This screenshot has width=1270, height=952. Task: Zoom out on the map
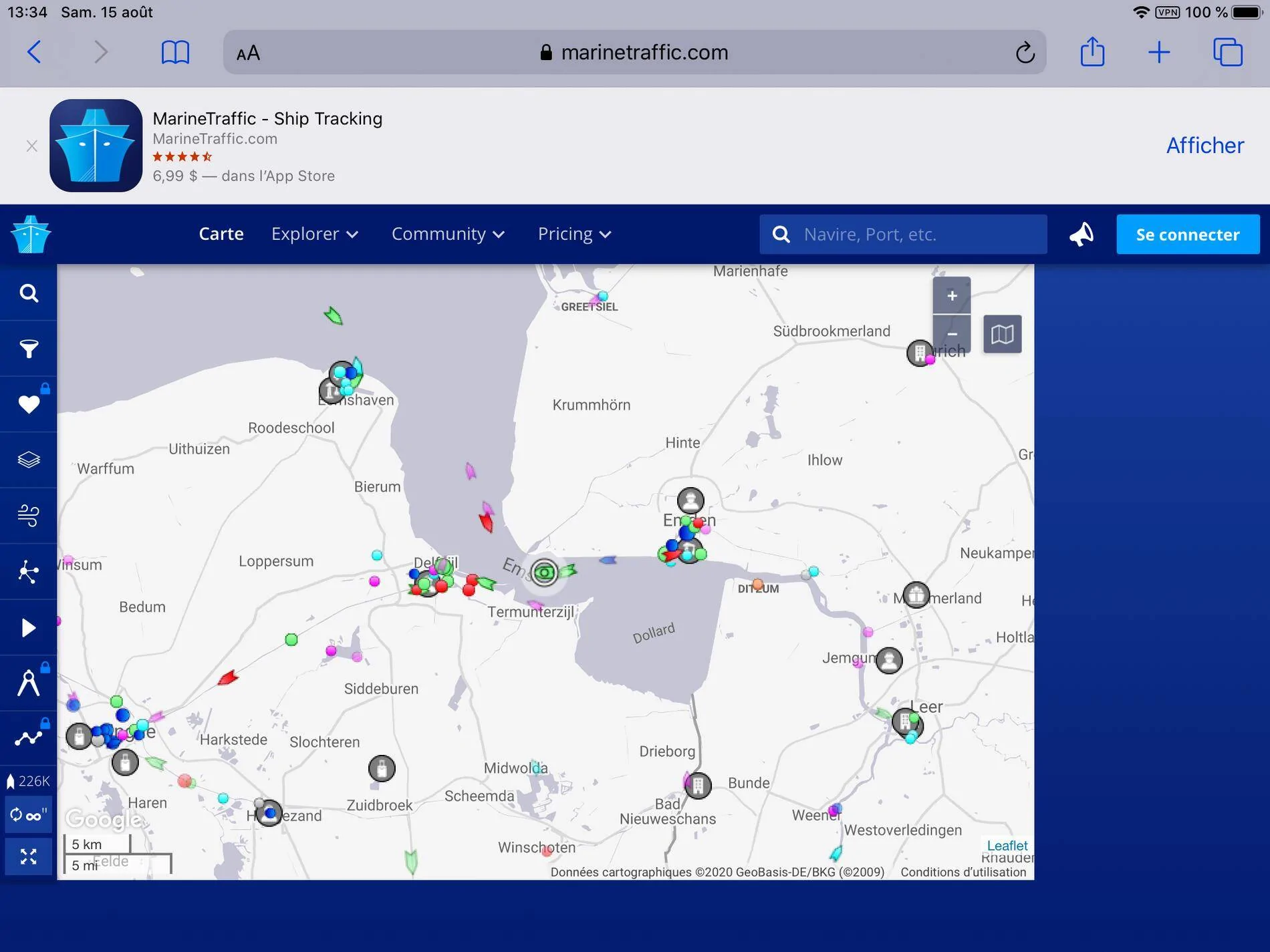click(x=952, y=333)
